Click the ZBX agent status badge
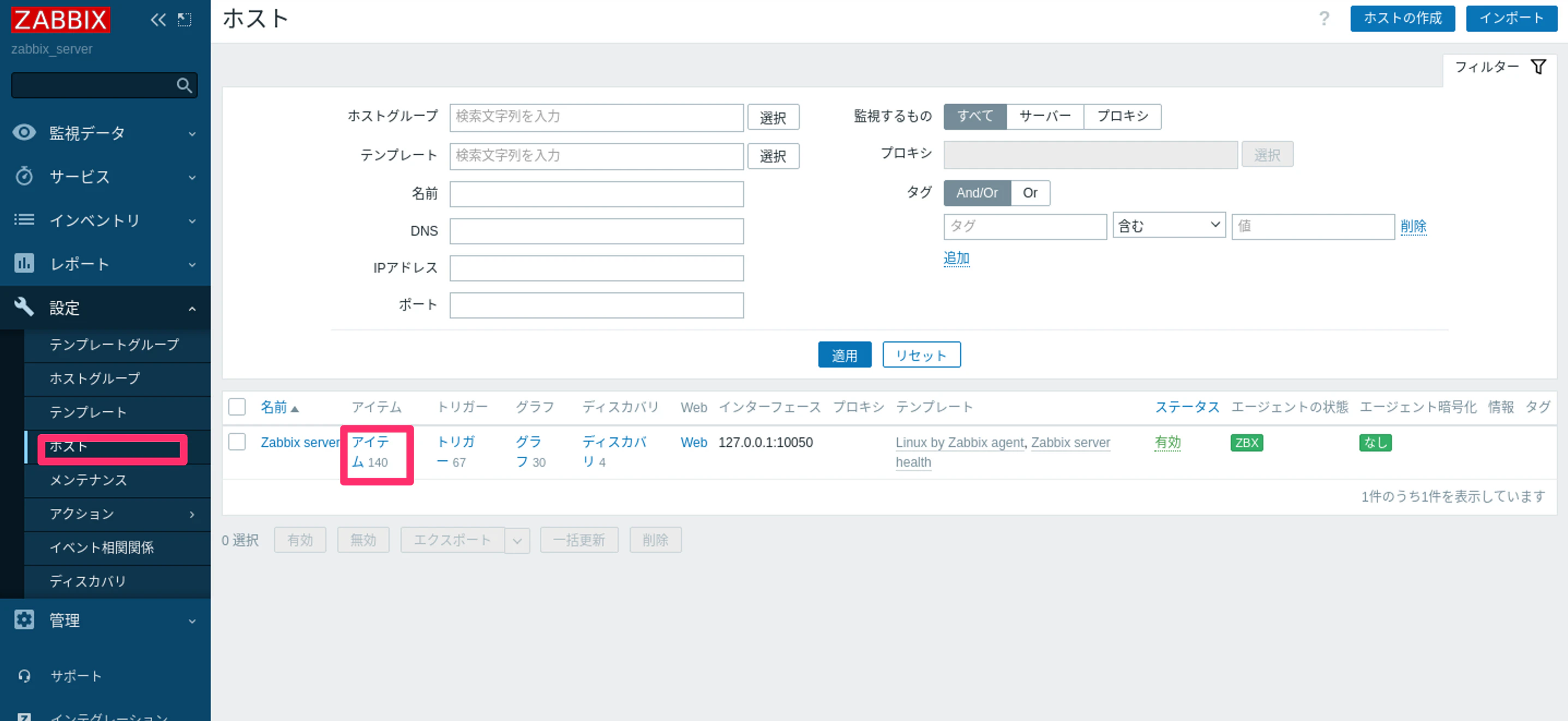Screen dimensions: 1568x721 coord(1247,442)
